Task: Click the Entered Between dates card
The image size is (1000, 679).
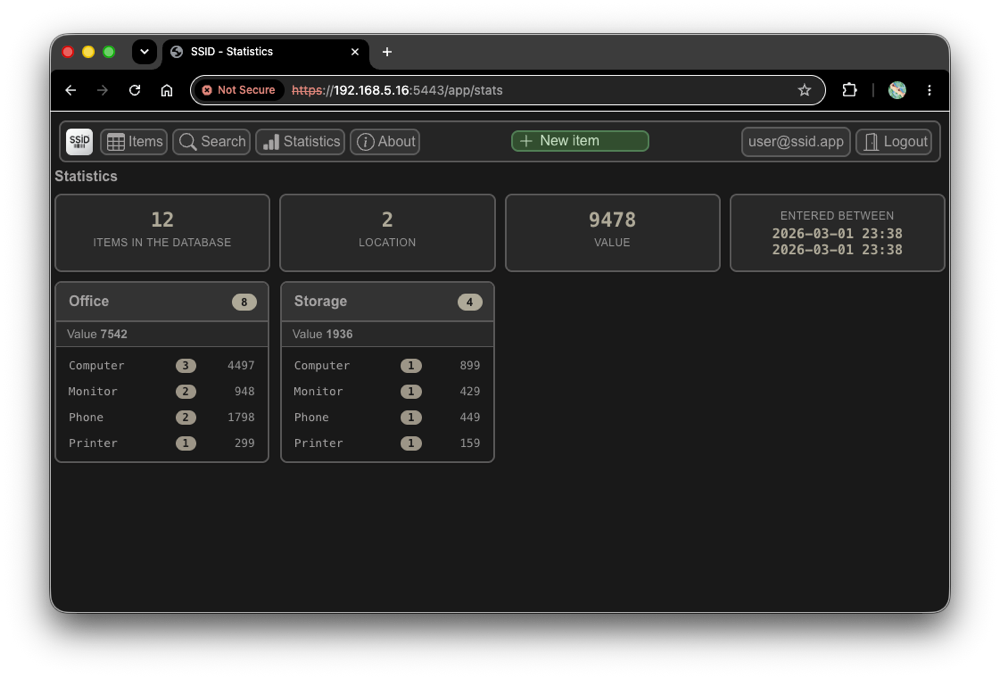Action: point(837,233)
